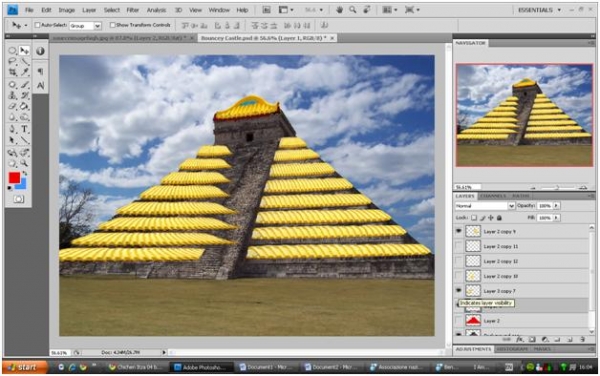Open the Analysis menu
This screenshot has width=600, height=376.
click(156, 10)
